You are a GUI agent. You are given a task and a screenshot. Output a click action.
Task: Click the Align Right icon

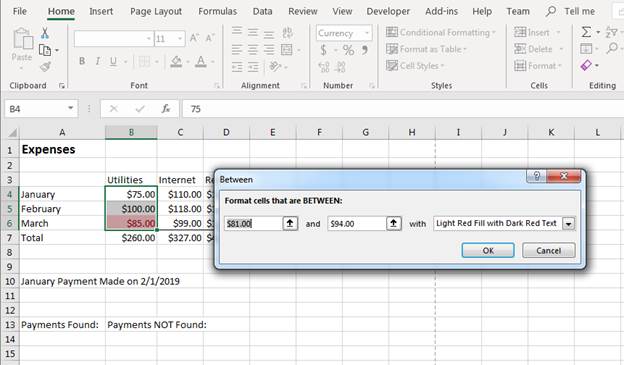[x=269, y=50]
